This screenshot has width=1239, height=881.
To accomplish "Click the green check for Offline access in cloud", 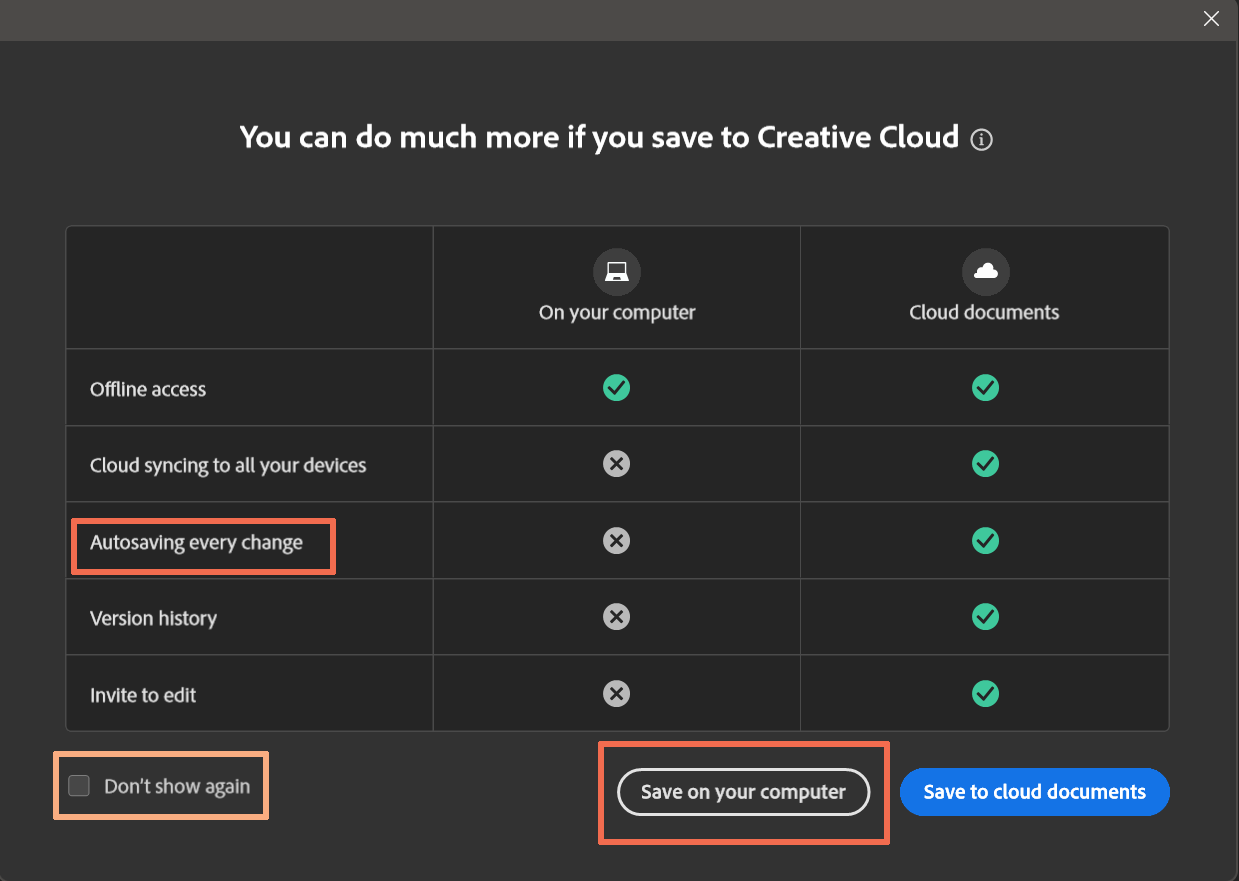I will (x=985, y=387).
